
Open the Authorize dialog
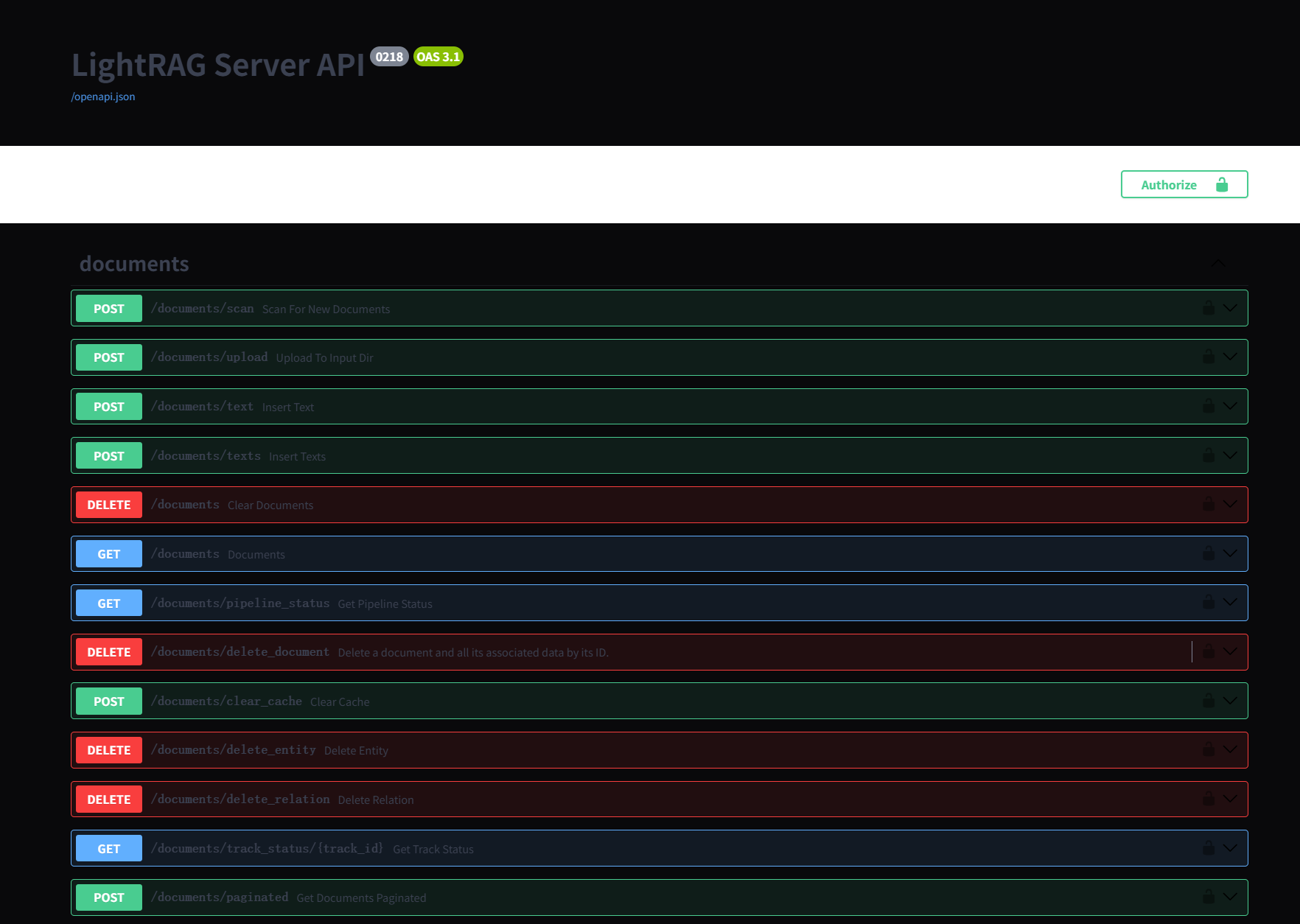pos(1184,184)
